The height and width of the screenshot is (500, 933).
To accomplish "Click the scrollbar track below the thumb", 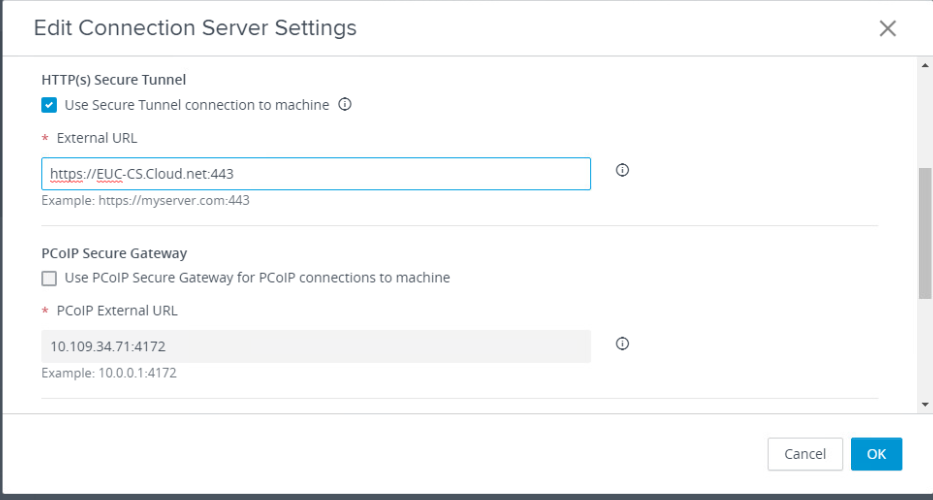I will [924, 350].
